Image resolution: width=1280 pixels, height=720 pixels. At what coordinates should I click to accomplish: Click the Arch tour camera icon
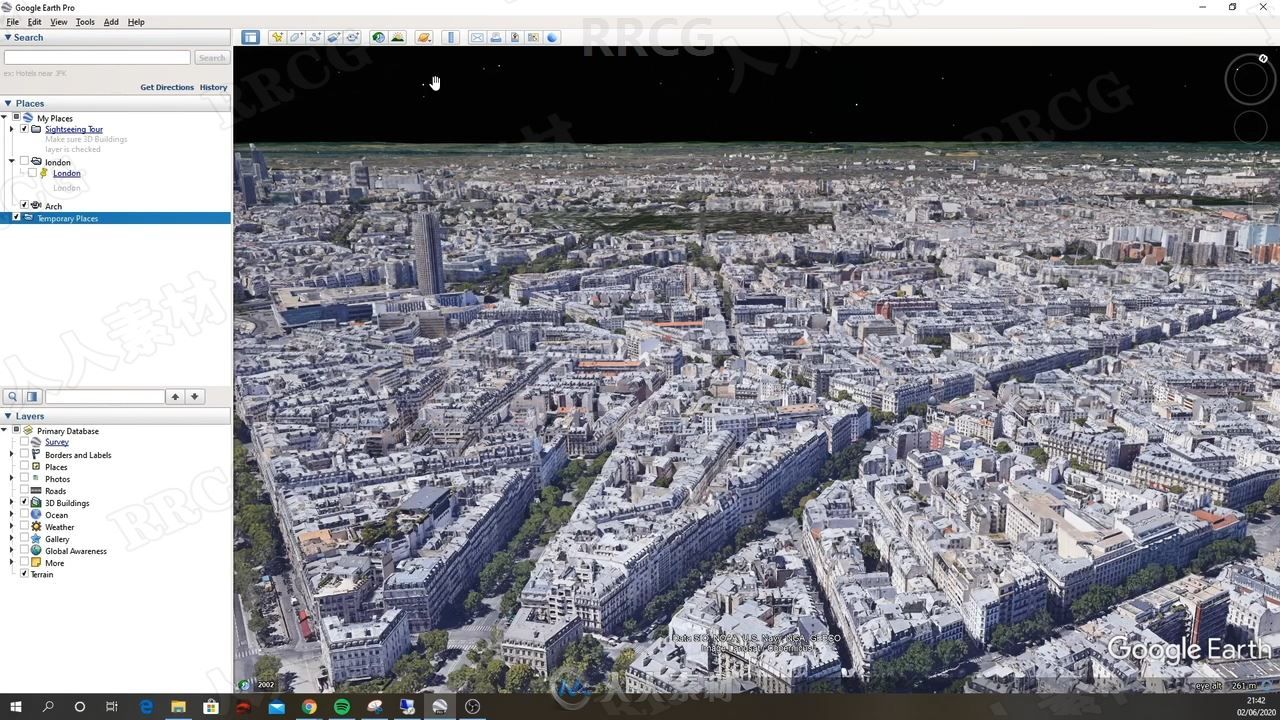(x=36, y=205)
